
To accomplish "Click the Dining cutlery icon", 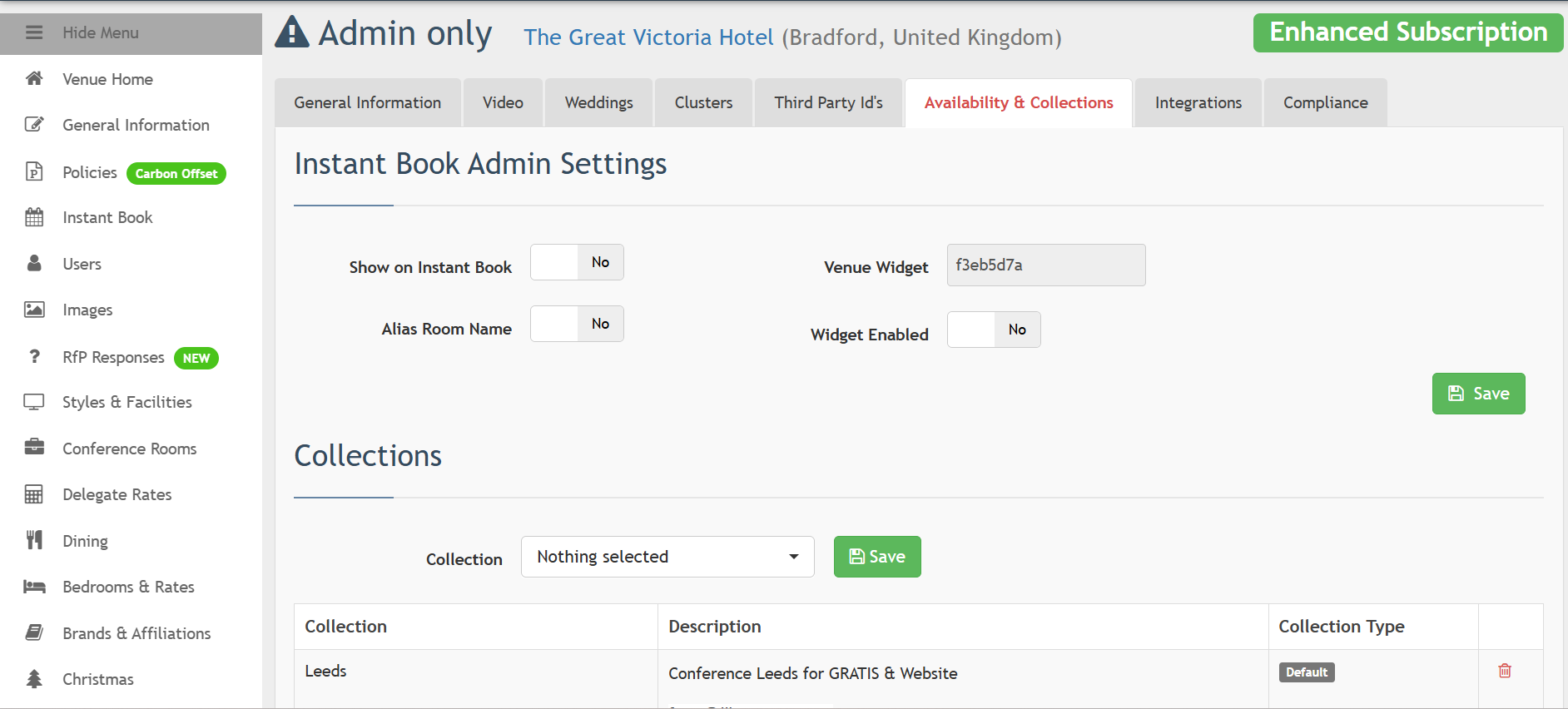I will point(34,540).
